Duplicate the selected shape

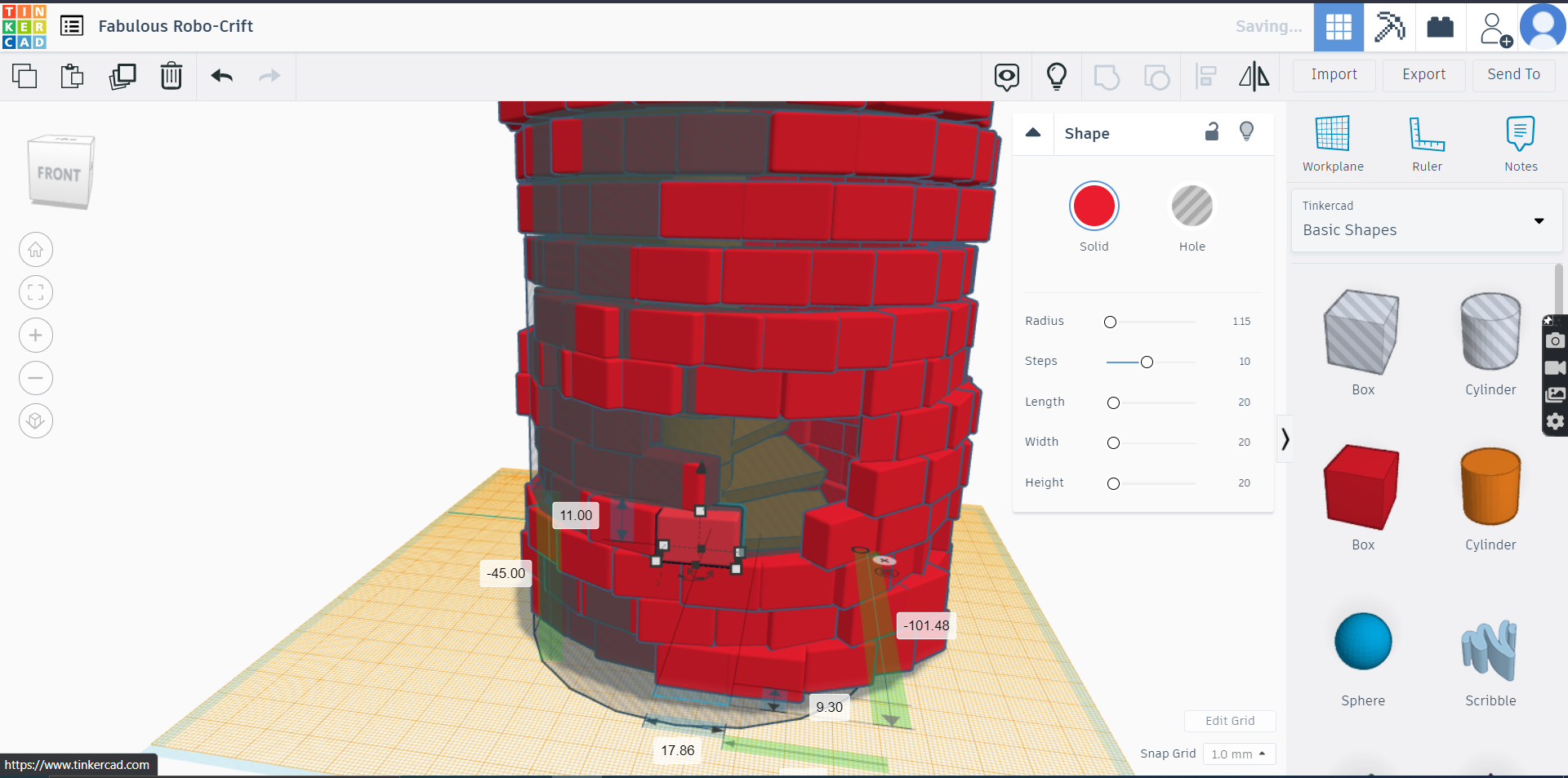(x=122, y=76)
